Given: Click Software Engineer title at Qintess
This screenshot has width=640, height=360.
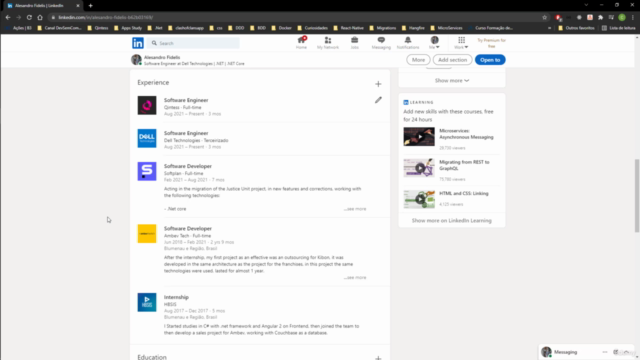Looking at the screenshot, I should pyautogui.click(x=186, y=100).
